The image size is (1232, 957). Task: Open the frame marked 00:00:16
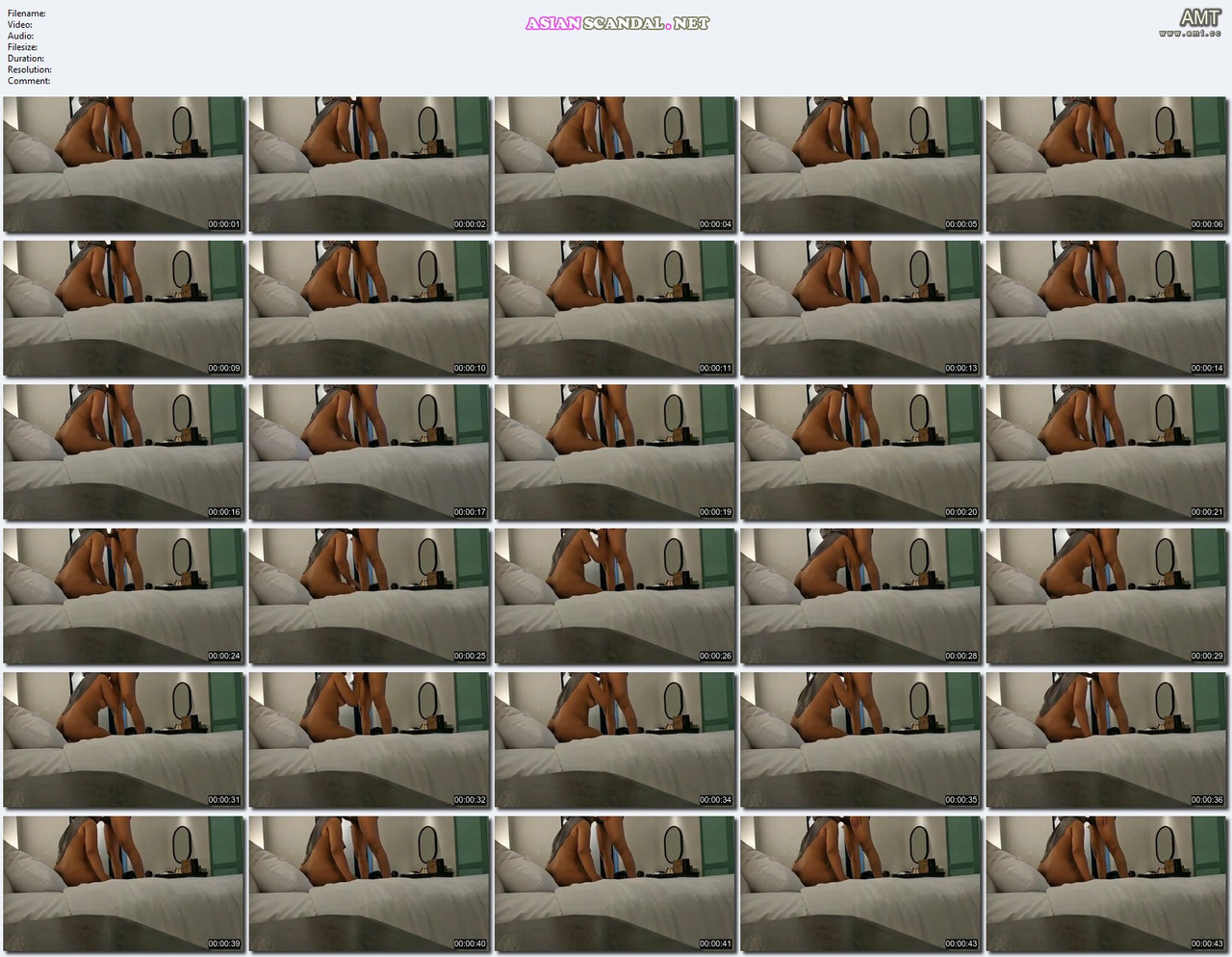point(123,452)
